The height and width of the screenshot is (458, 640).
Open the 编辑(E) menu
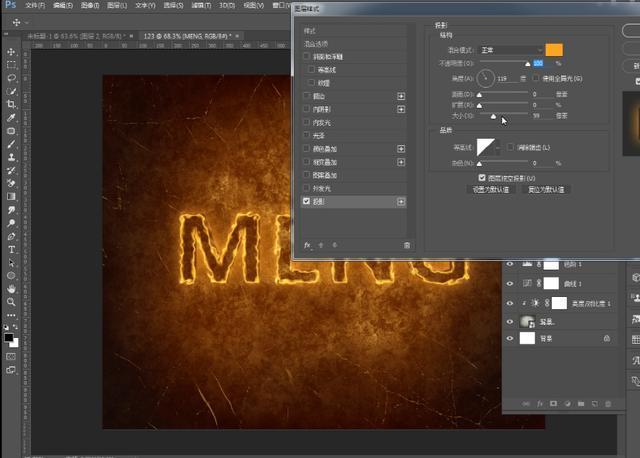pos(63,5)
